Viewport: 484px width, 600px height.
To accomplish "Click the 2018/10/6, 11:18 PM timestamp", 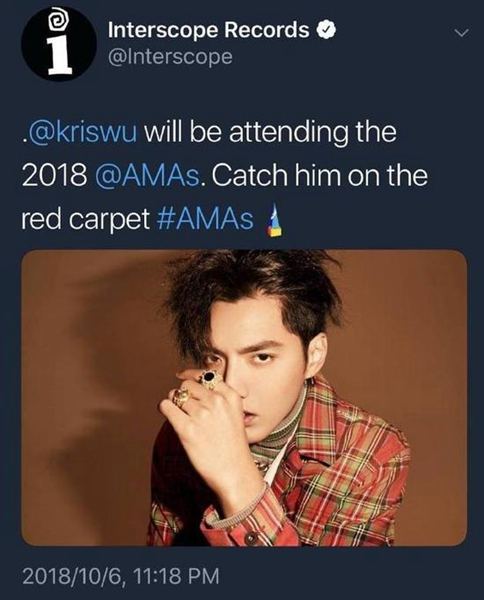I will coord(121,576).
